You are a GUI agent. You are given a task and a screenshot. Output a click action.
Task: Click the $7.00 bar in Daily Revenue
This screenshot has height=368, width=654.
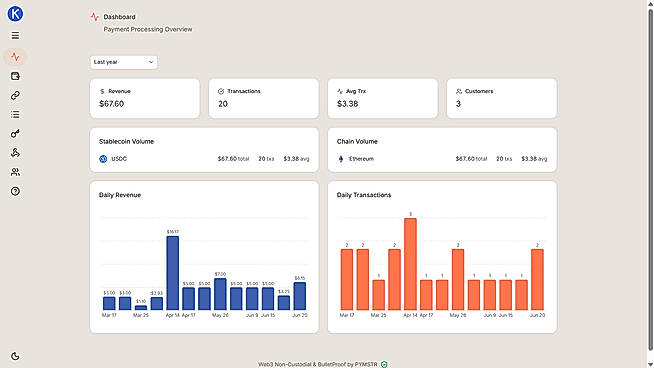click(x=220, y=294)
